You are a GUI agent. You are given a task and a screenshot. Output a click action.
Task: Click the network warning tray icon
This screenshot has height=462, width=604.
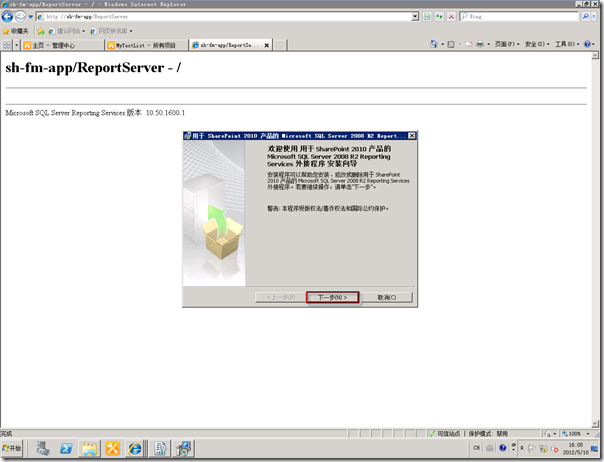coord(543,449)
